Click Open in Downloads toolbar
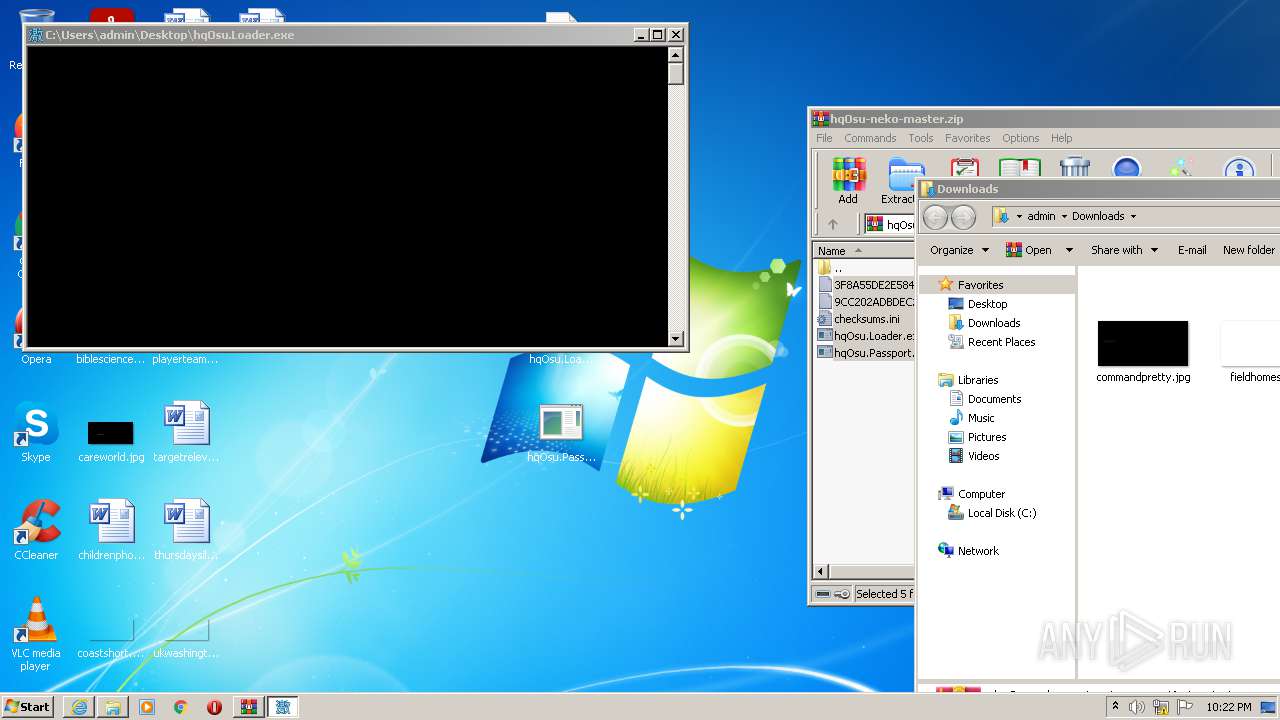The height and width of the screenshot is (720, 1280). pyautogui.click(x=1029, y=250)
